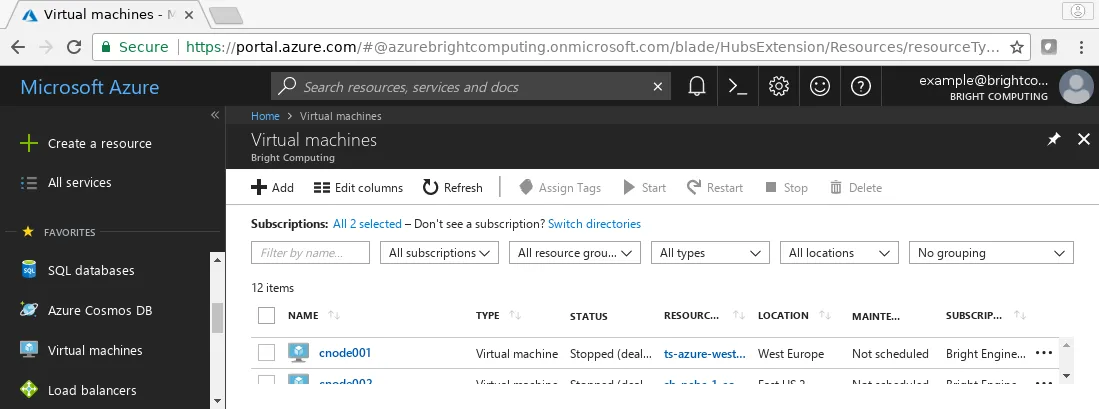Sort by NAME column arrows
The image size is (1099, 409).
(x=334, y=316)
